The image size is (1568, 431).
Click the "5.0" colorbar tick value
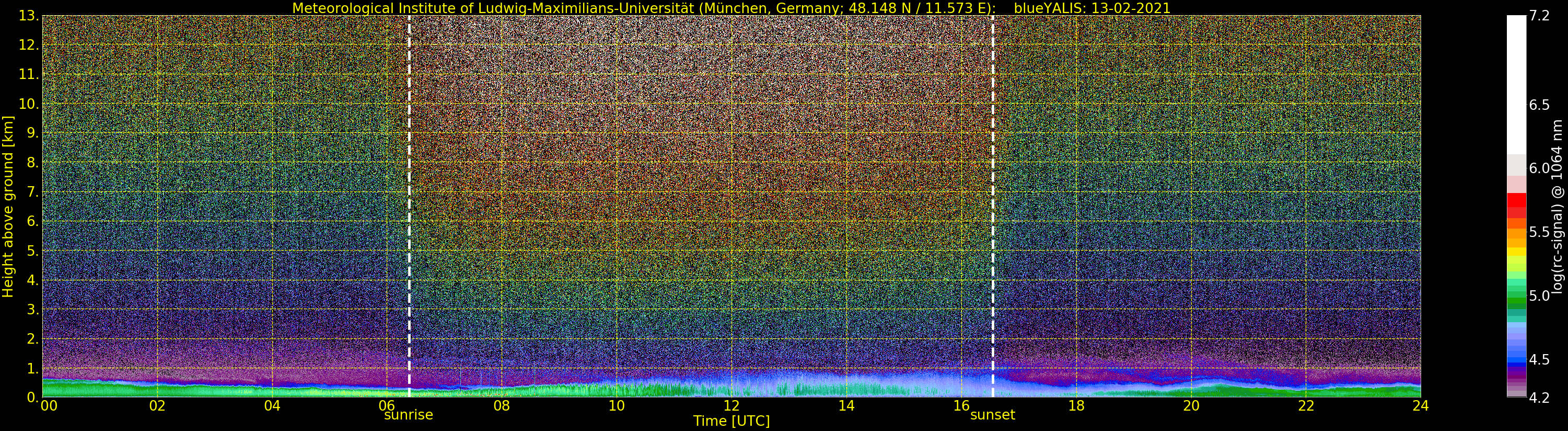click(1539, 296)
